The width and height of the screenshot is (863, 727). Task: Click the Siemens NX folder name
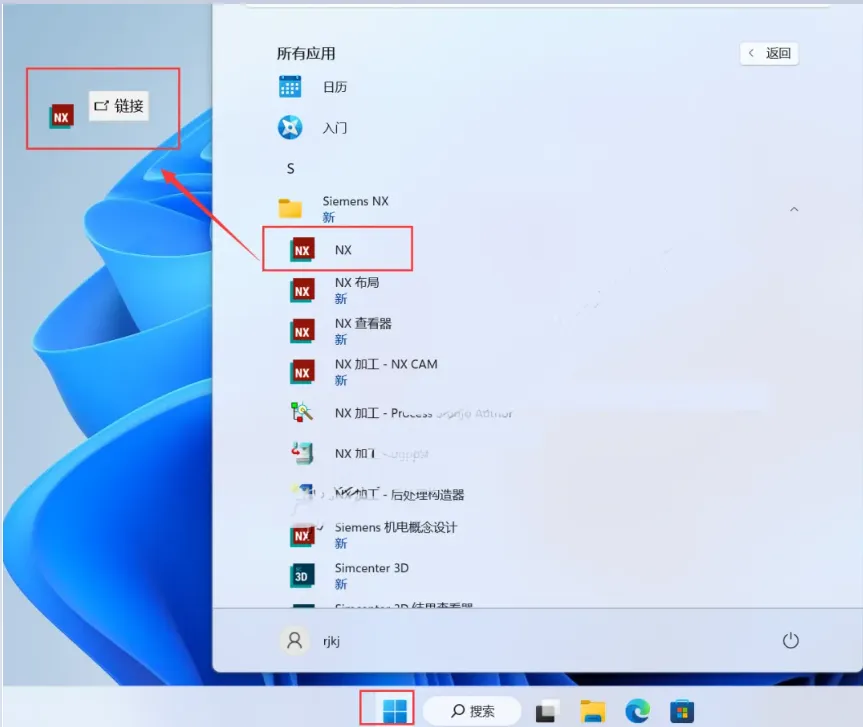tap(356, 201)
